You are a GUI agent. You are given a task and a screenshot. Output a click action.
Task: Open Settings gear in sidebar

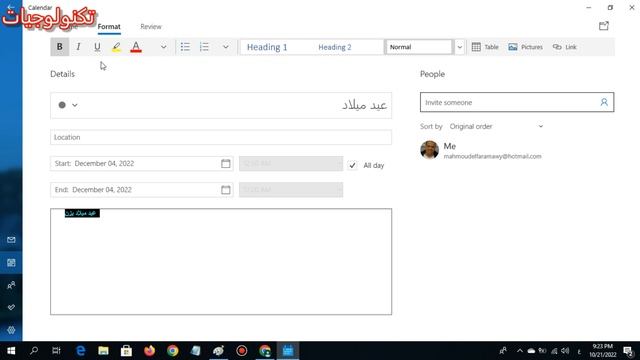coord(11,330)
